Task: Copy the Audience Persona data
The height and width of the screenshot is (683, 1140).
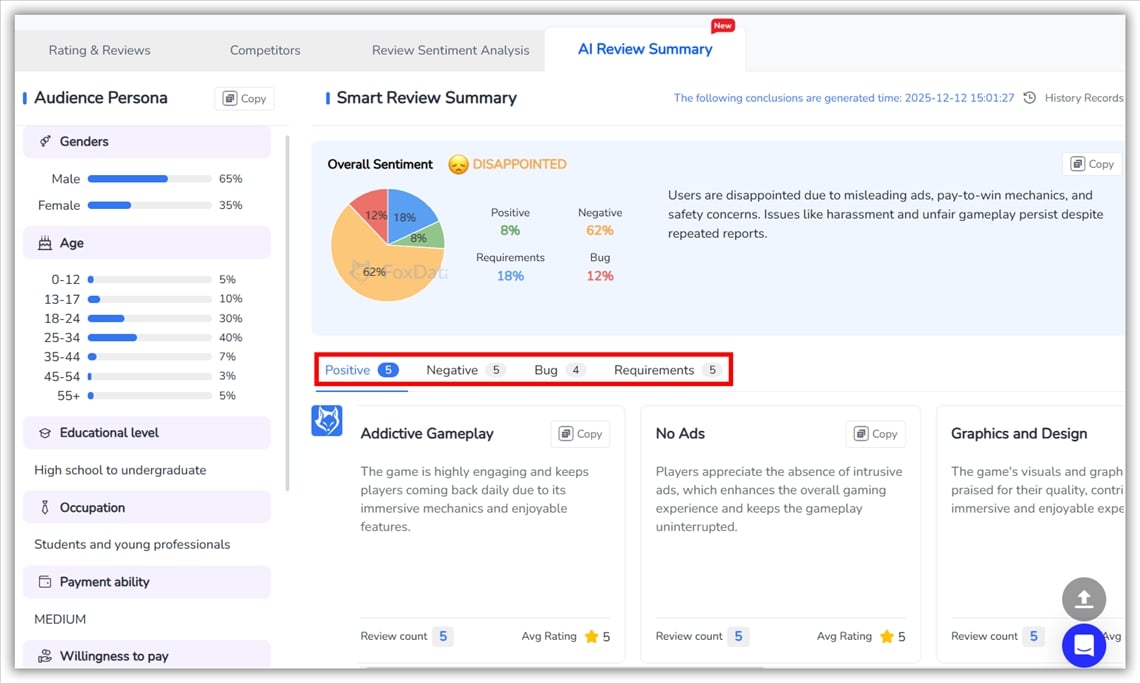Action: tap(243, 98)
